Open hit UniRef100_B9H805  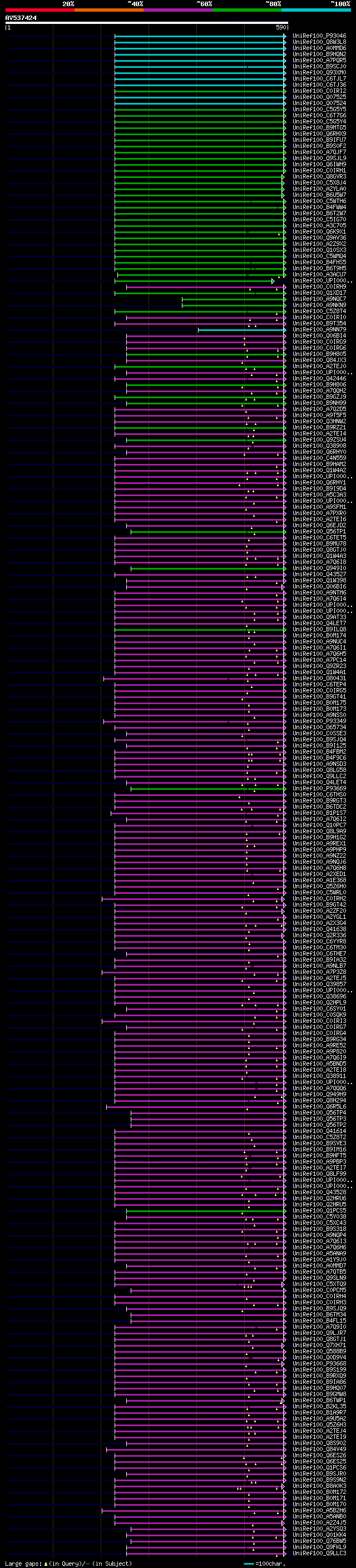pyautogui.click(x=319, y=354)
